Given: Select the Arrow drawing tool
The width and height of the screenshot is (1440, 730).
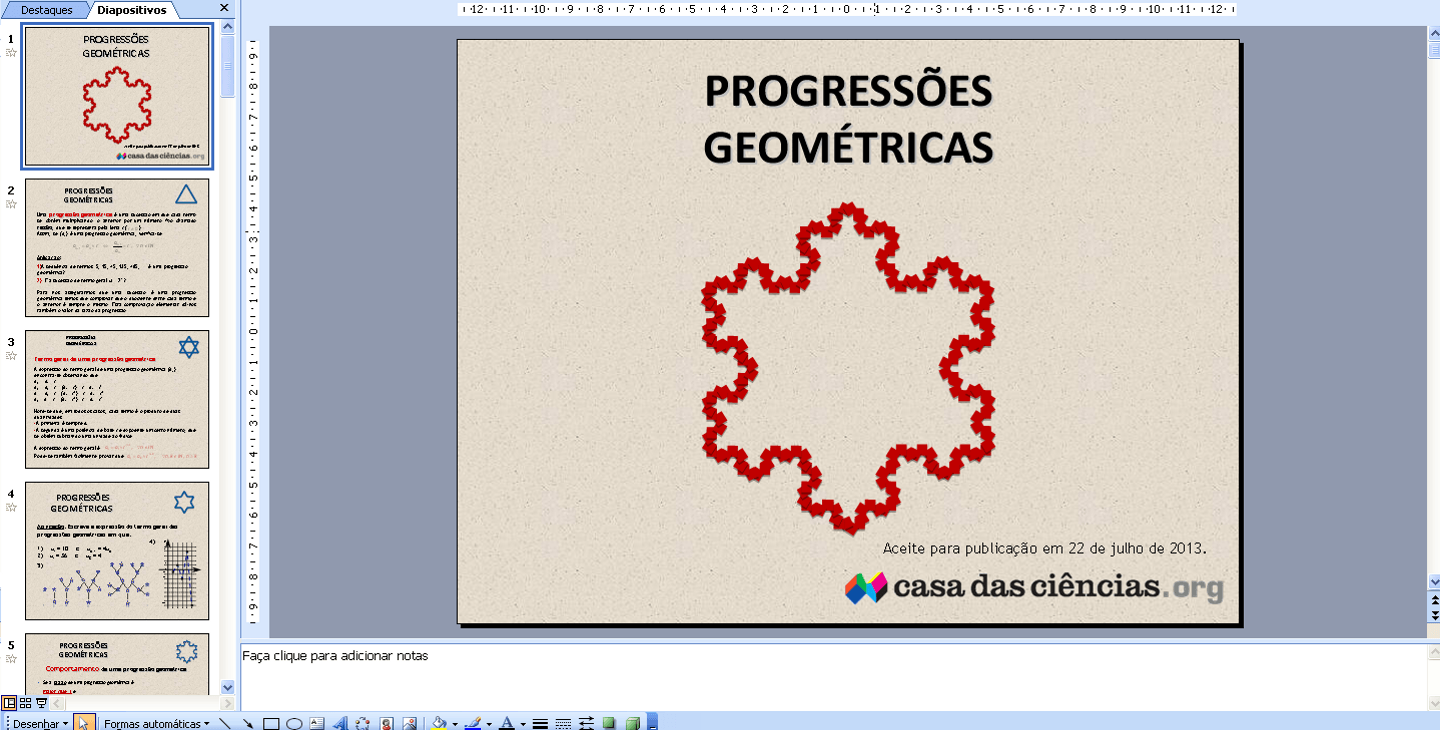Looking at the screenshot, I should point(248,723).
